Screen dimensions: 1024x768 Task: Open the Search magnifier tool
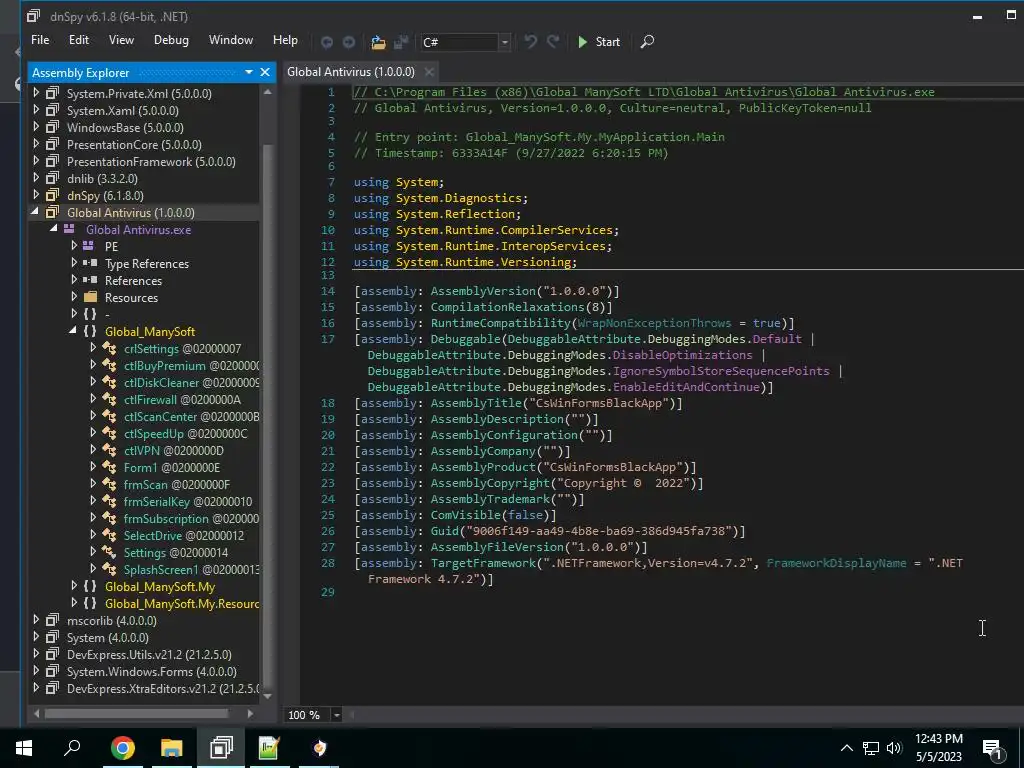(647, 42)
